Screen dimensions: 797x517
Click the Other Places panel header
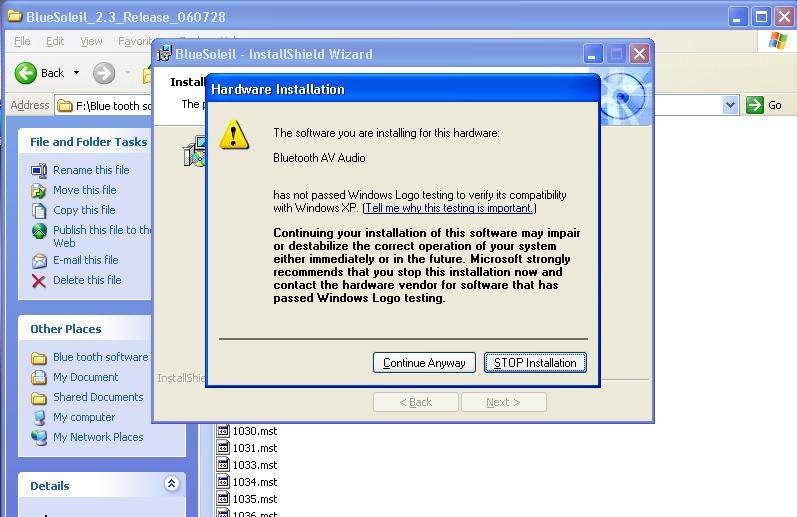coord(85,328)
